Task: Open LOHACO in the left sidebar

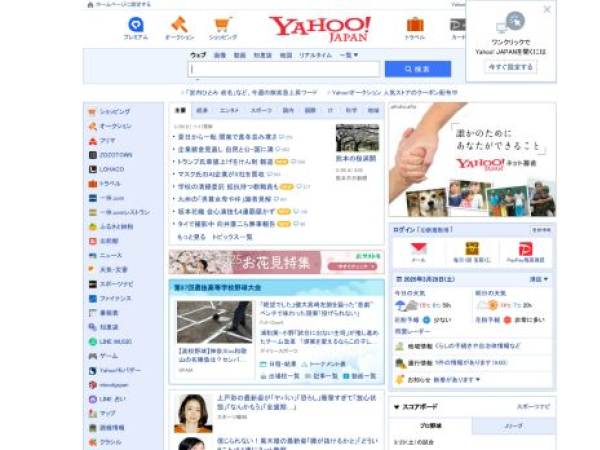Action: 112,169
